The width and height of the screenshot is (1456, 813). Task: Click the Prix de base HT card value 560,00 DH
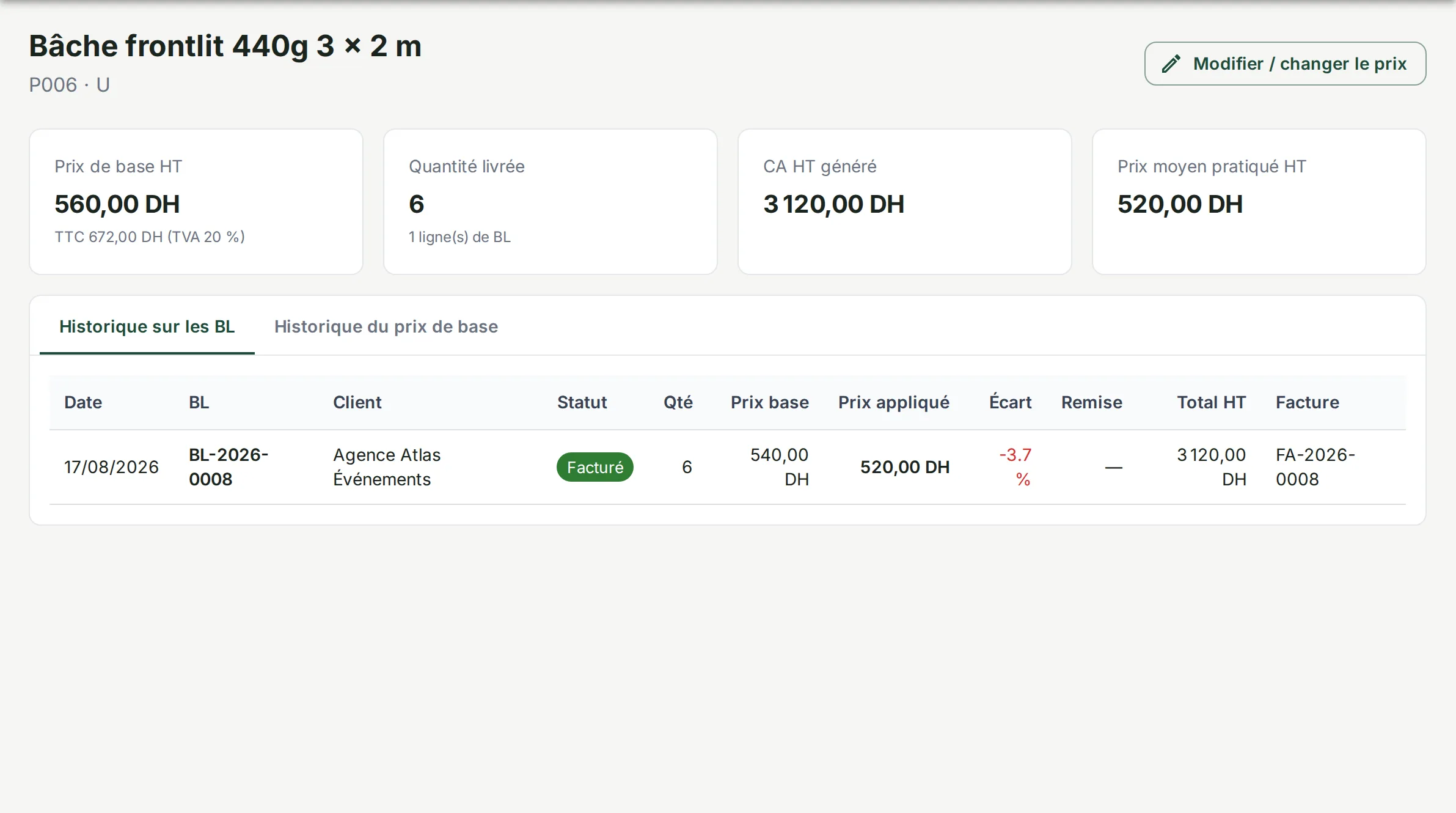pos(117,204)
